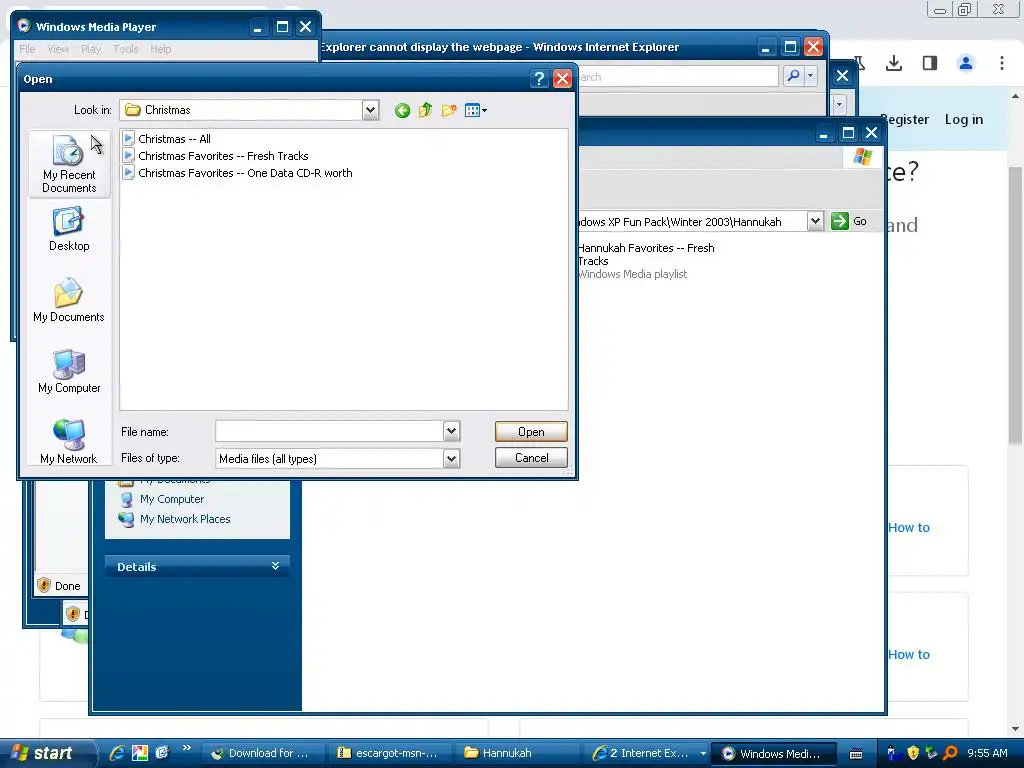Open the Tools menu in Windows Media Player
1024x768 pixels.
[125, 49]
